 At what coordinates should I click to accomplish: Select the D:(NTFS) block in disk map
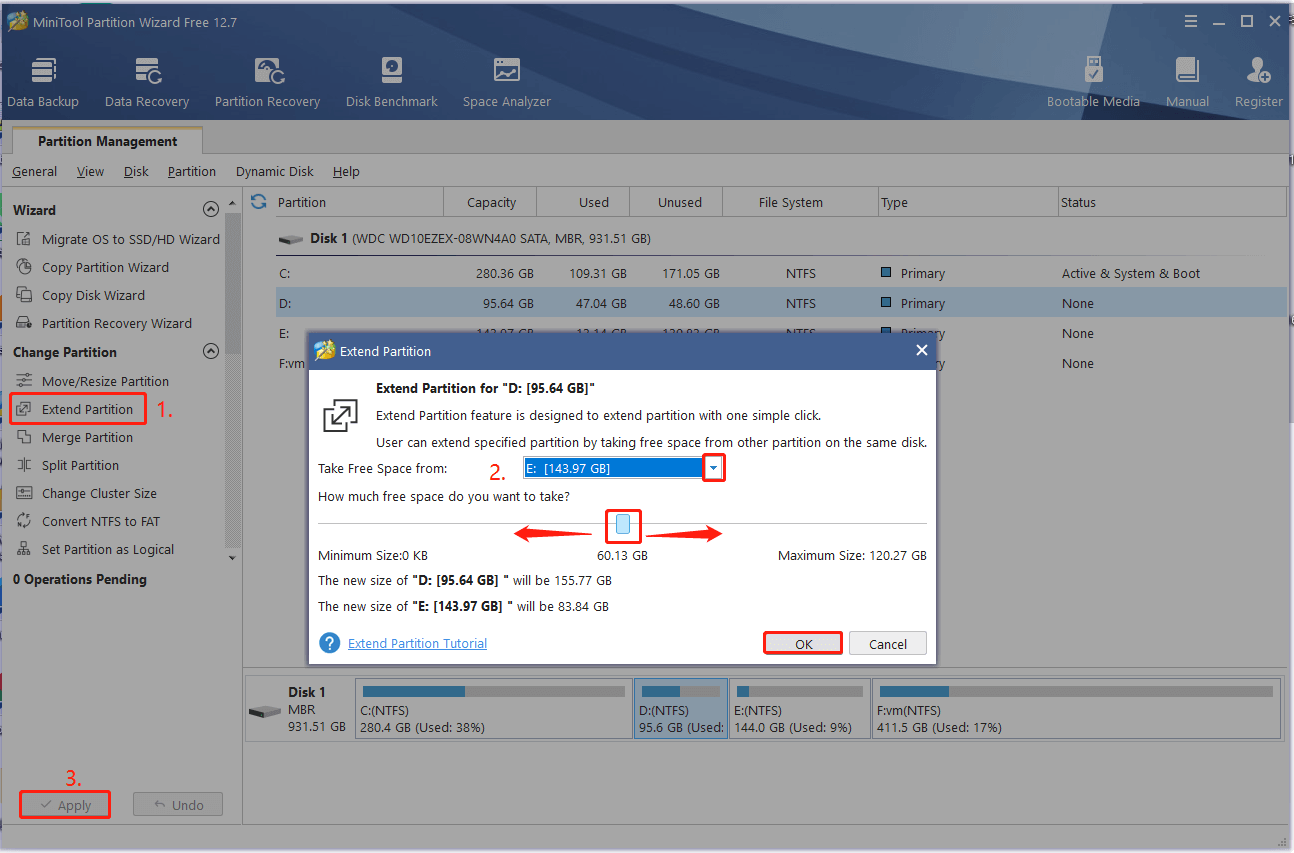click(x=681, y=709)
